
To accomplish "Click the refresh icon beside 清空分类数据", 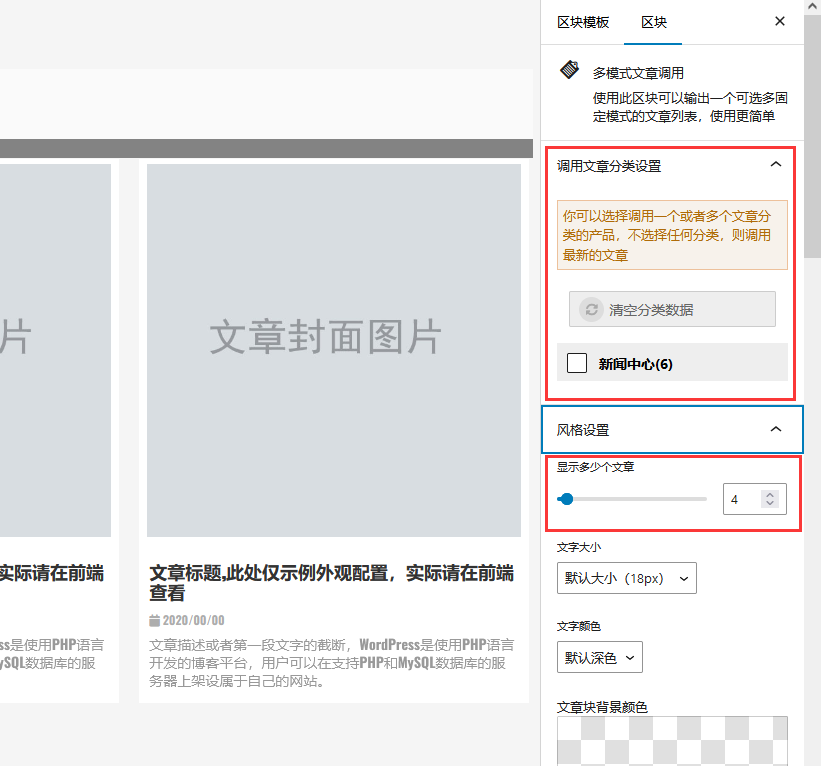I will 591,310.
